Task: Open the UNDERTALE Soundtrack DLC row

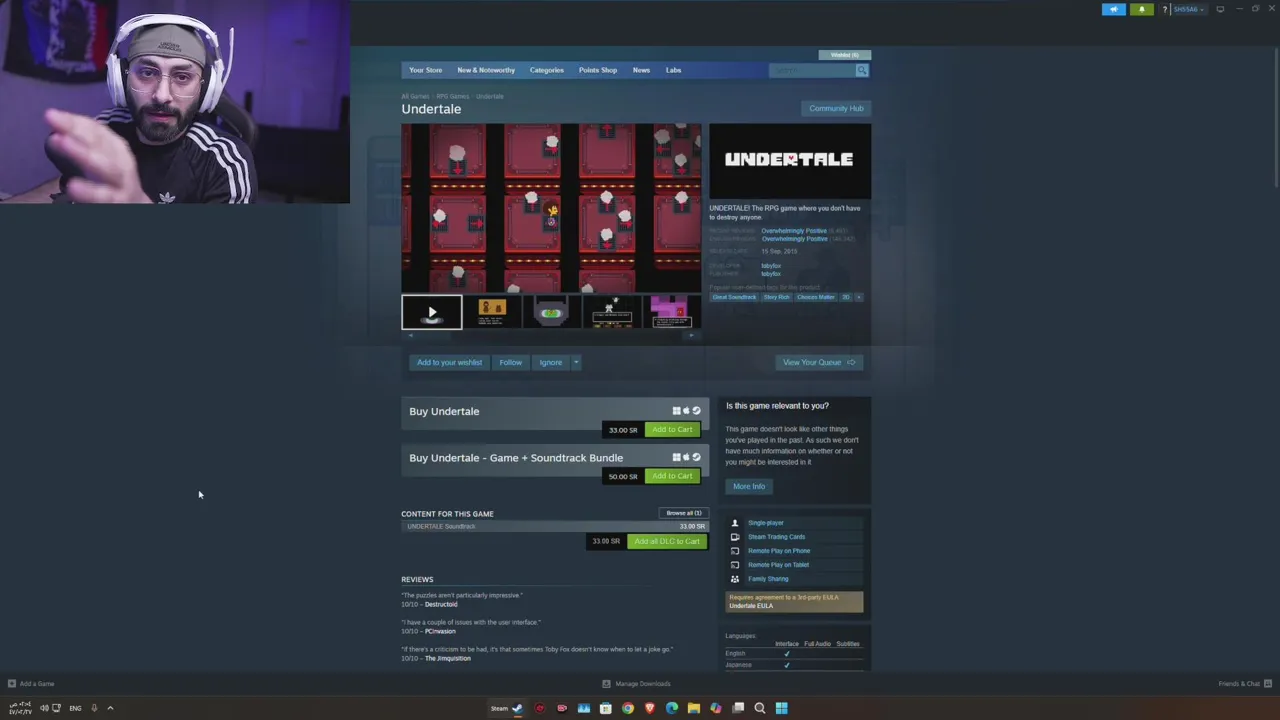Action: tap(555, 526)
